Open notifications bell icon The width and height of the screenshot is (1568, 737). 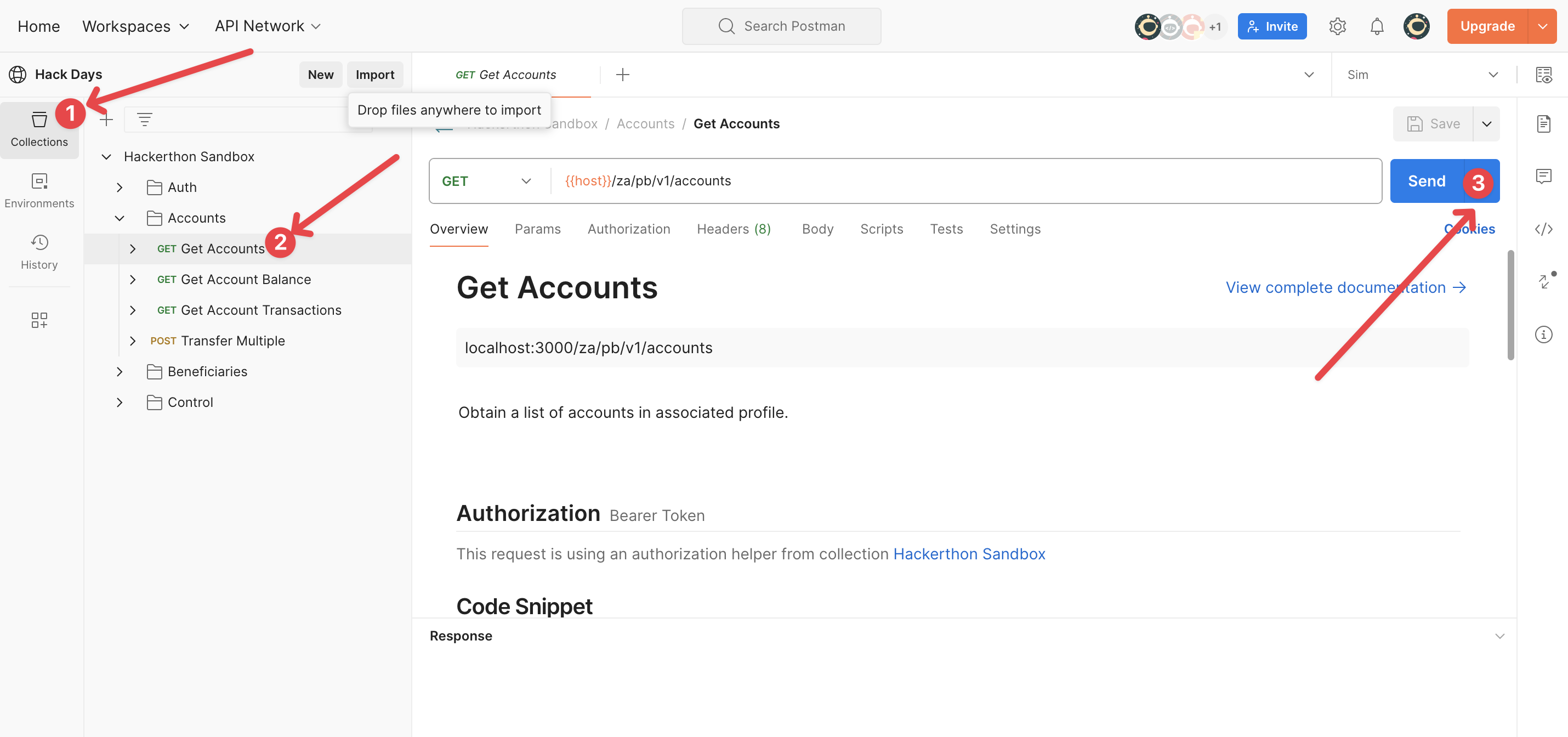point(1376,26)
